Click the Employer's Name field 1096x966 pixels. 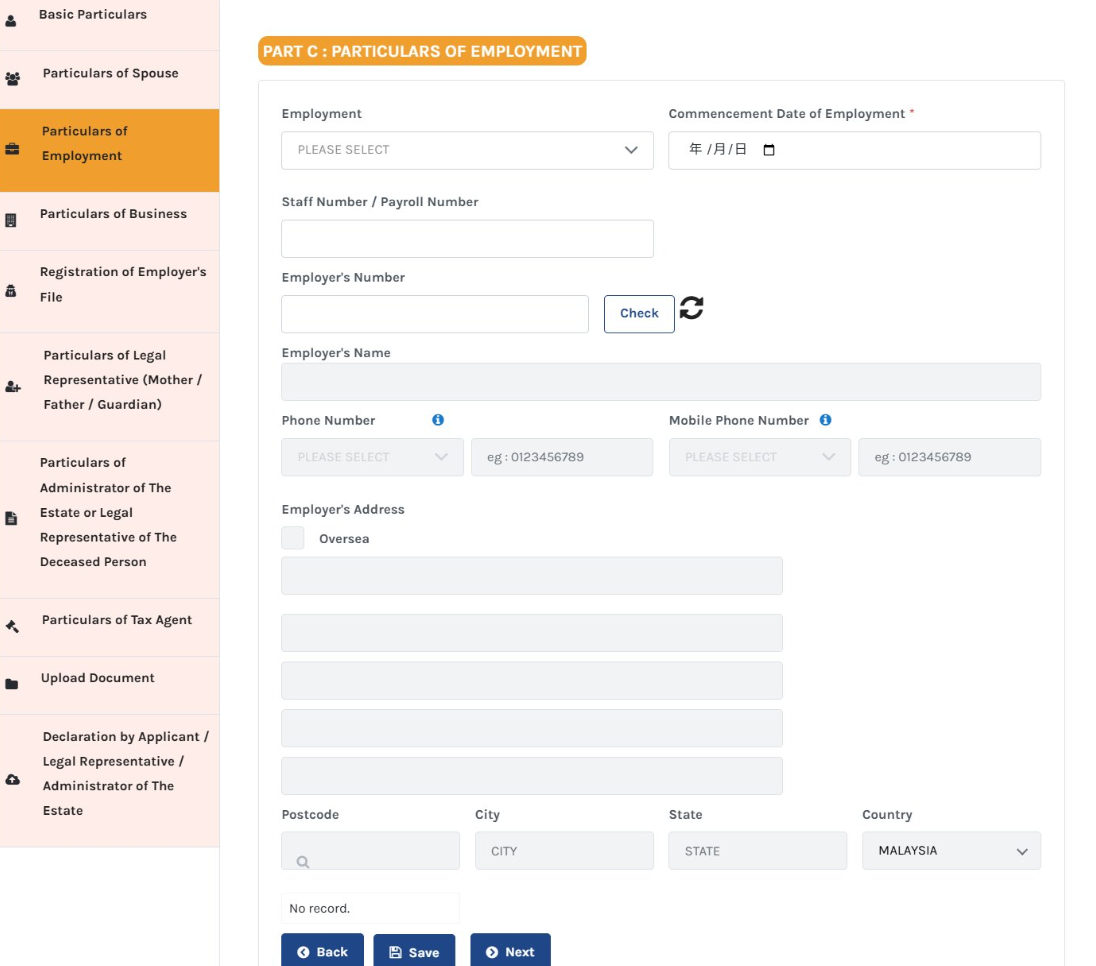661,382
